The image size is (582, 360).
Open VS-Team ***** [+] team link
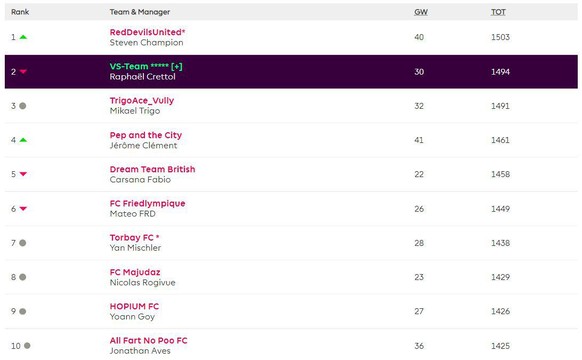point(146,66)
